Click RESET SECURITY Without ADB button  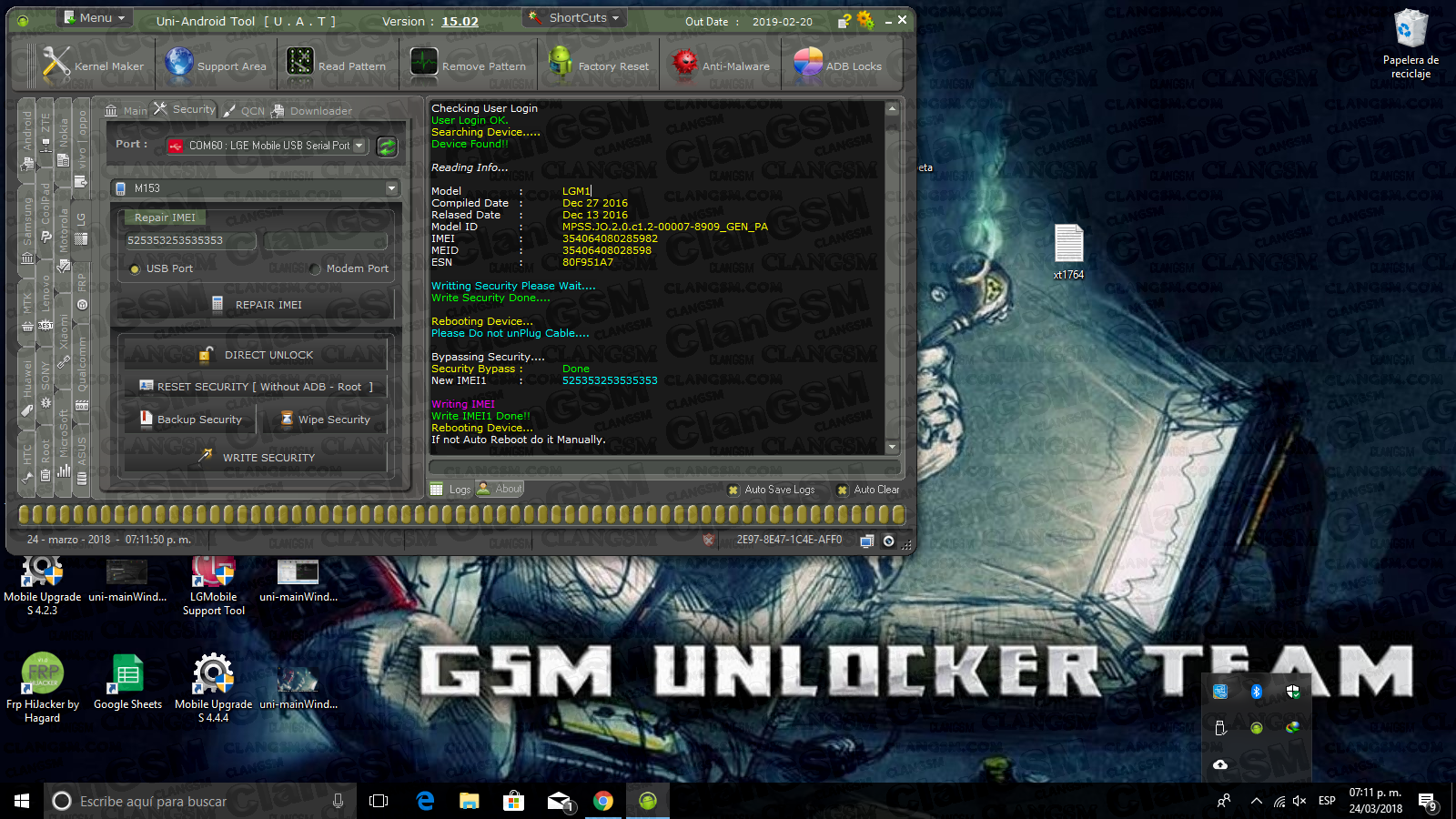tap(255, 387)
